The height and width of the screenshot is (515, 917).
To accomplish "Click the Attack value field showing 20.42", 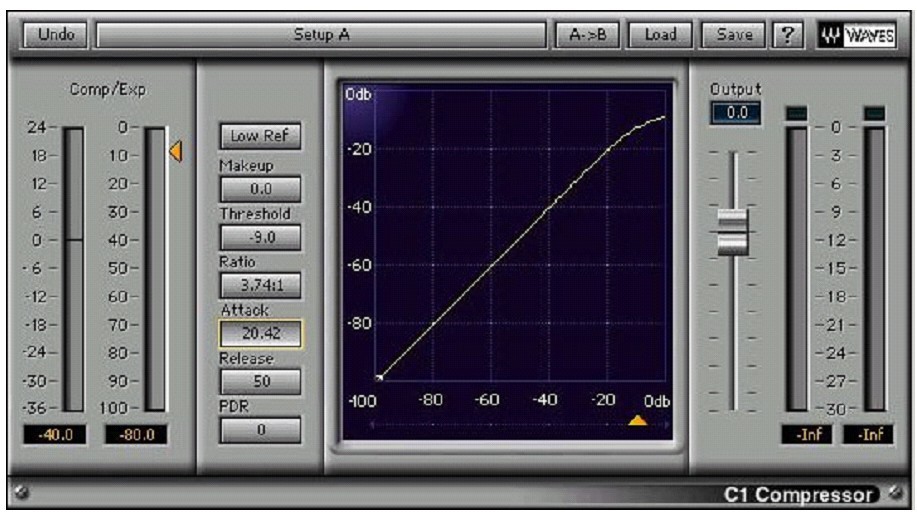I will (259, 333).
